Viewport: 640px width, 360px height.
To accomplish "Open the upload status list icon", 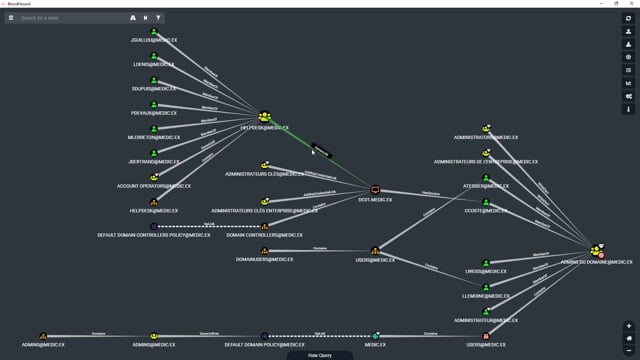I will click(x=629, y=70).
